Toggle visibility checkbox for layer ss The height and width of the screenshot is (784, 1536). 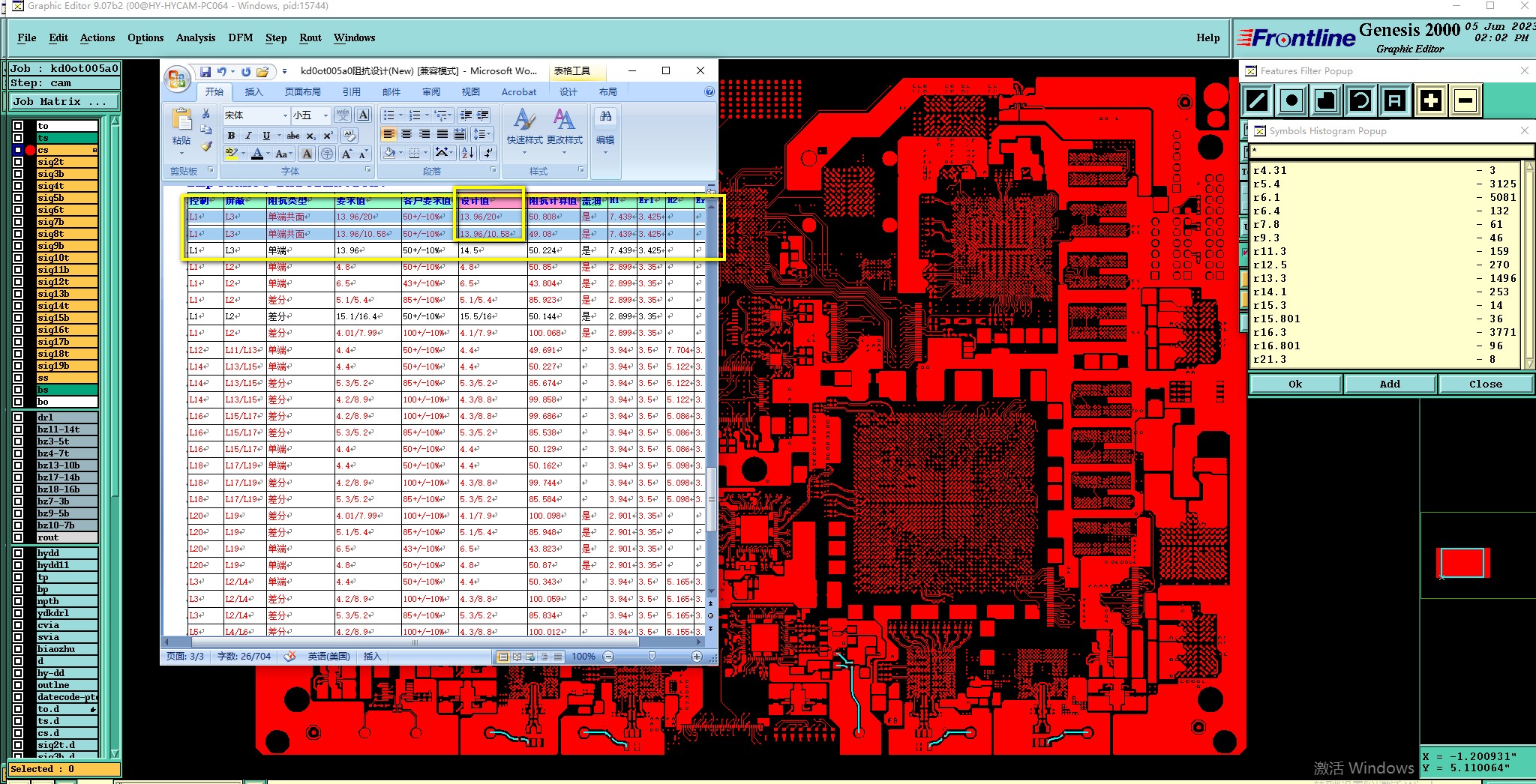click(x=18, y=378)
